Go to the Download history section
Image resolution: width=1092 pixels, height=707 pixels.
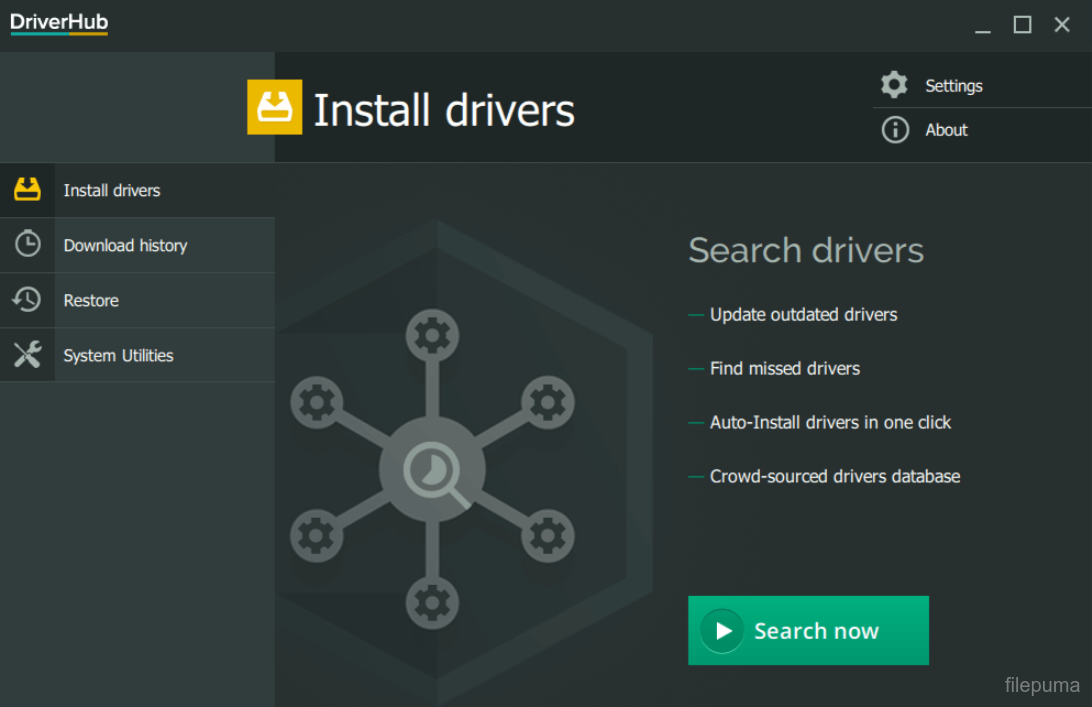125,245
